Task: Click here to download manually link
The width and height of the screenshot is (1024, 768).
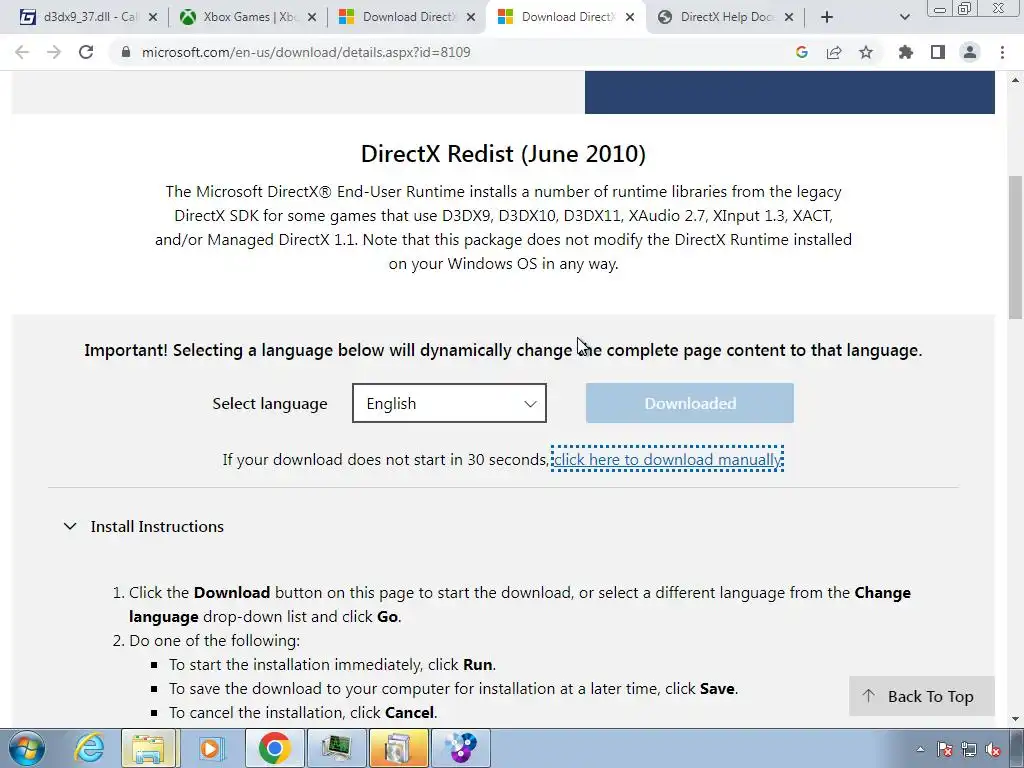Action: [667, 459]
